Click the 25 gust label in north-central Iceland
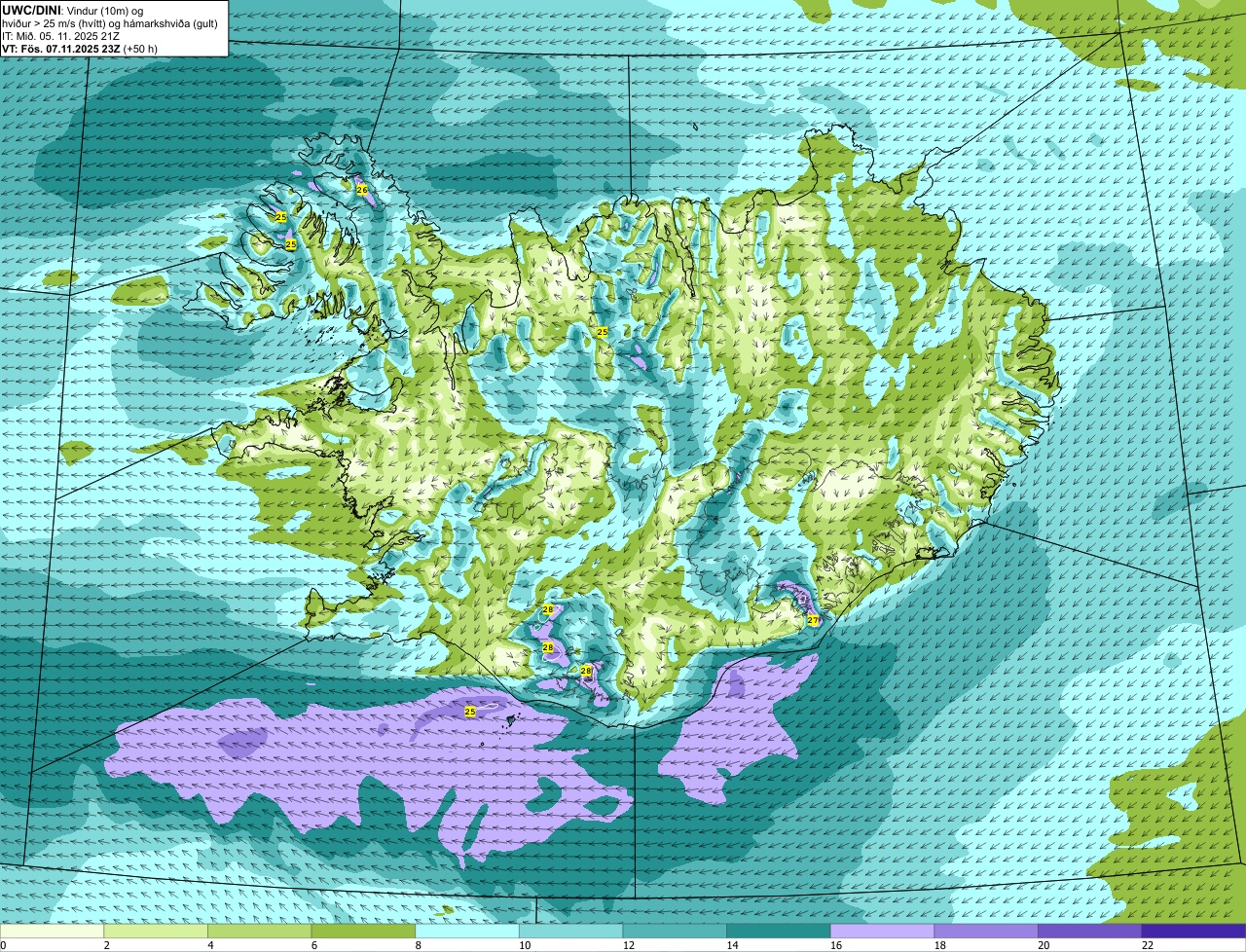Image resolution: width=1246 pixels, height=952 pixels. click(x=602, y=332)
